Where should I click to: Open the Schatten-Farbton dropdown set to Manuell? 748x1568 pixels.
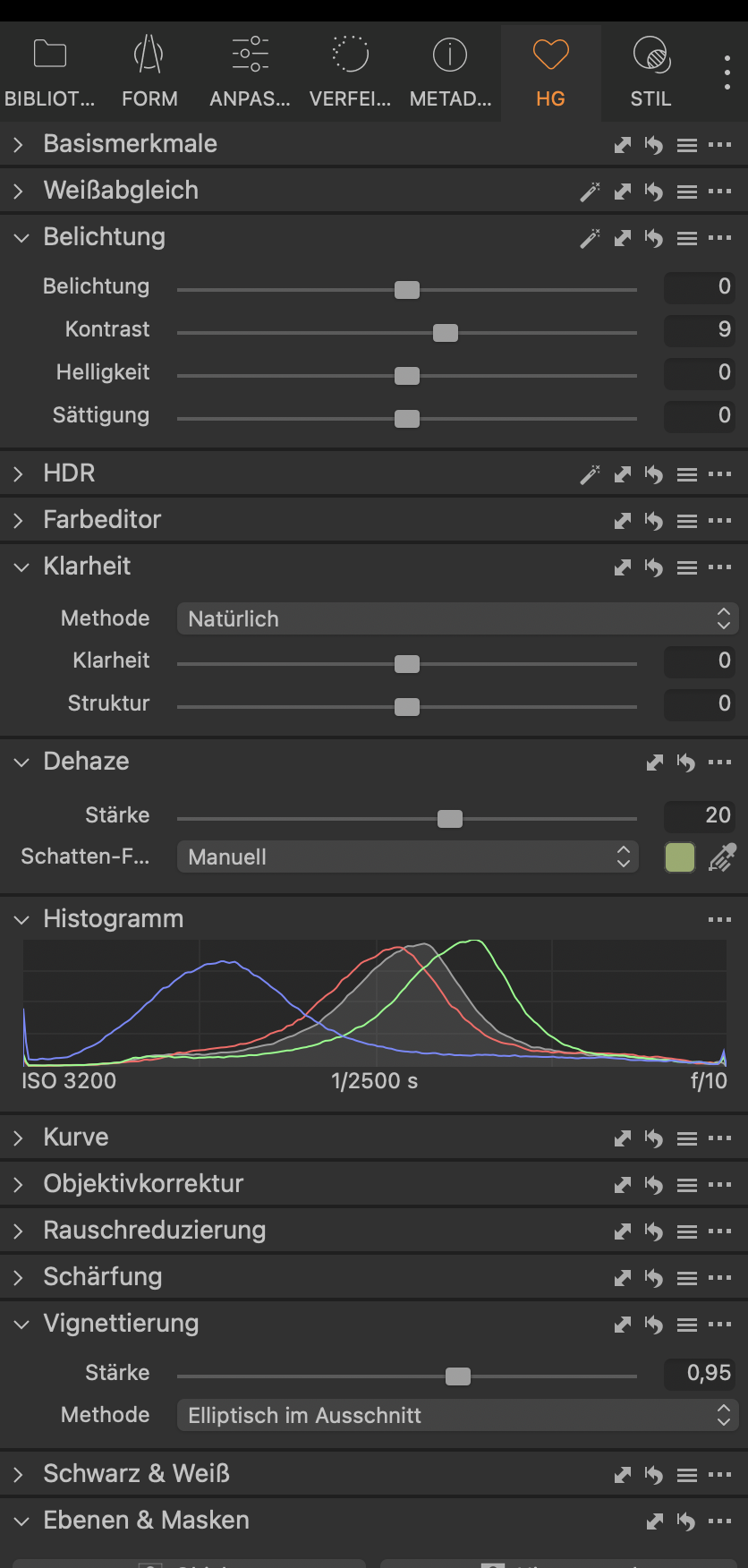click(407, 856)
